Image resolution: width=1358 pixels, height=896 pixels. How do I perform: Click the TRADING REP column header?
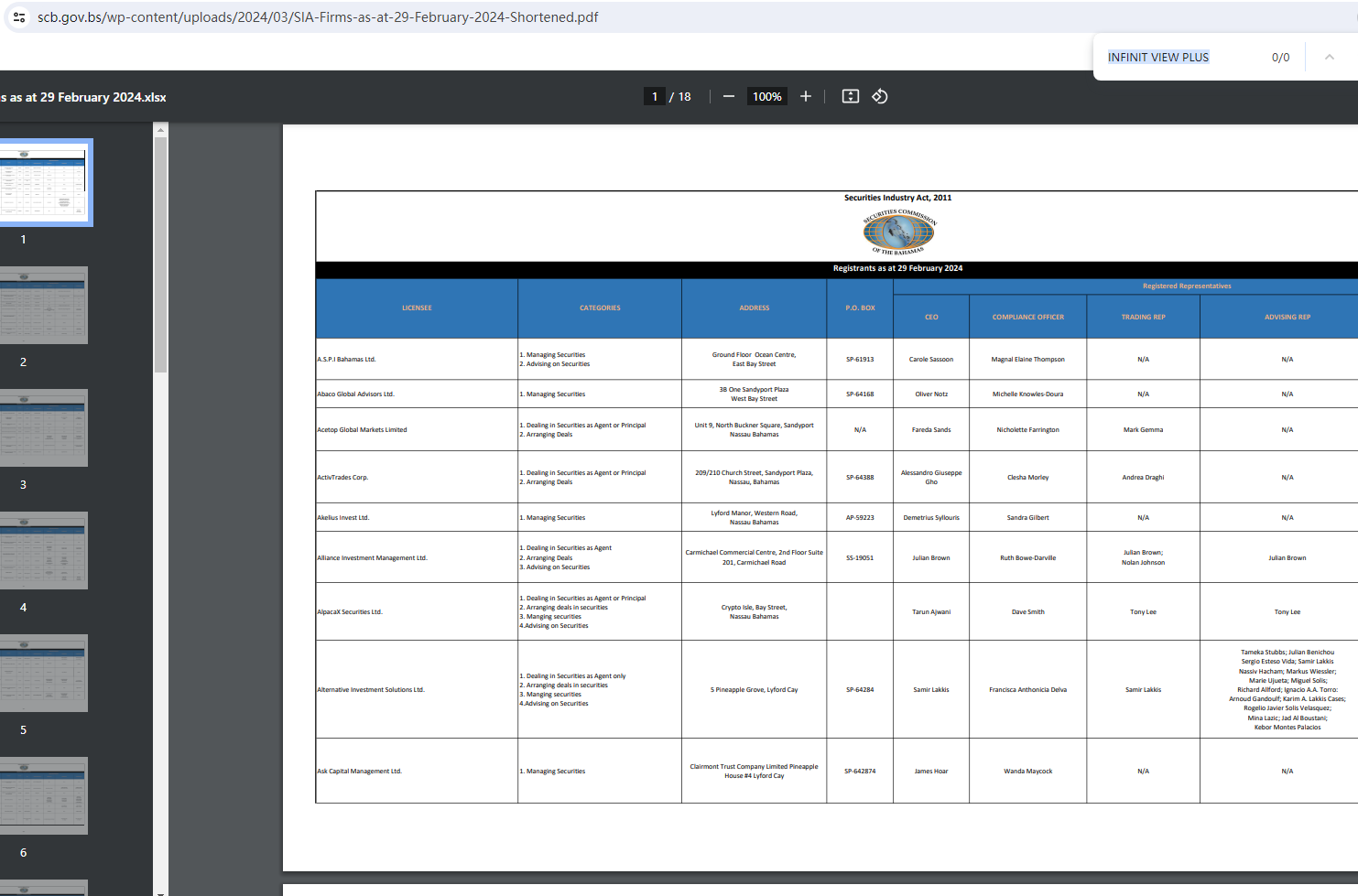pos(1144,318)
